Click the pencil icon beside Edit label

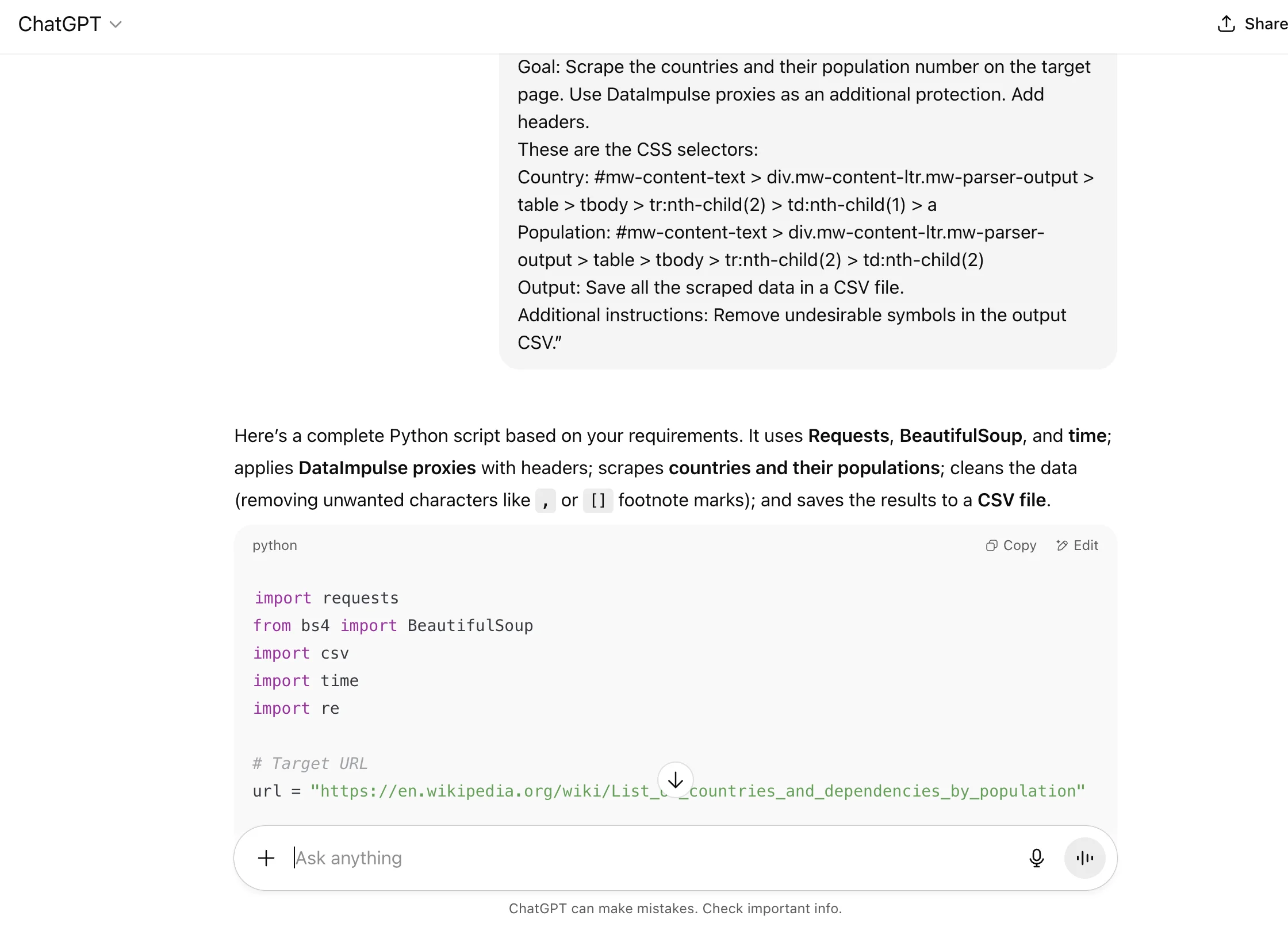point(1062,545)
